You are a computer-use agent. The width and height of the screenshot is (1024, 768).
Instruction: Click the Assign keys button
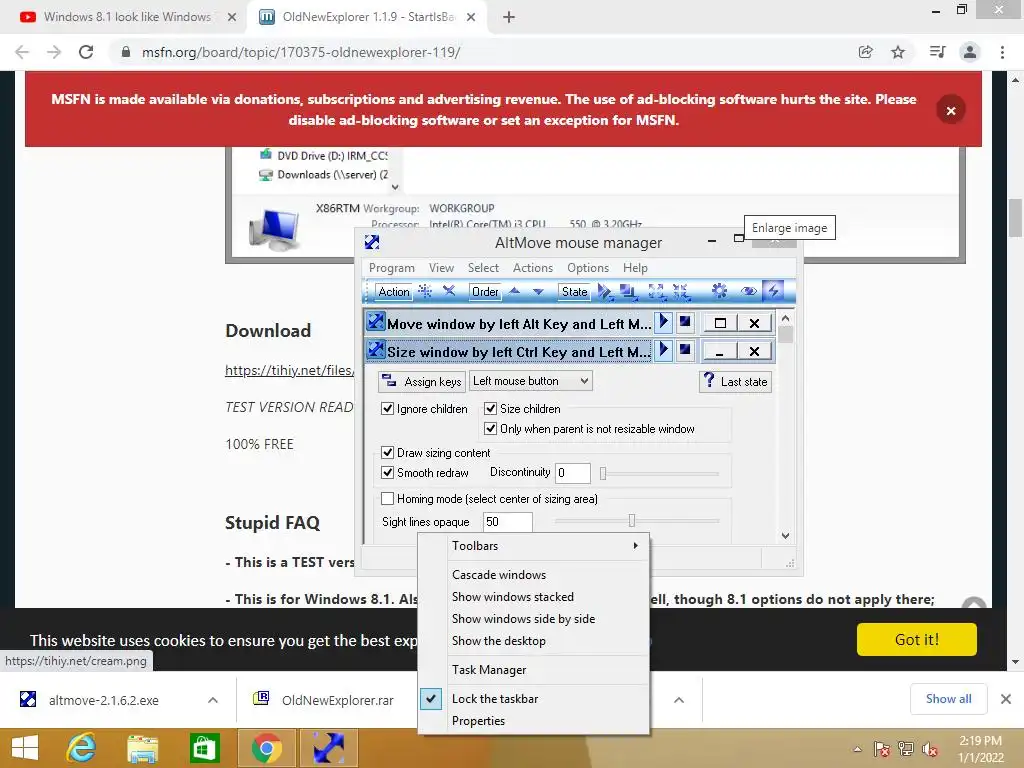pos(422,381)
